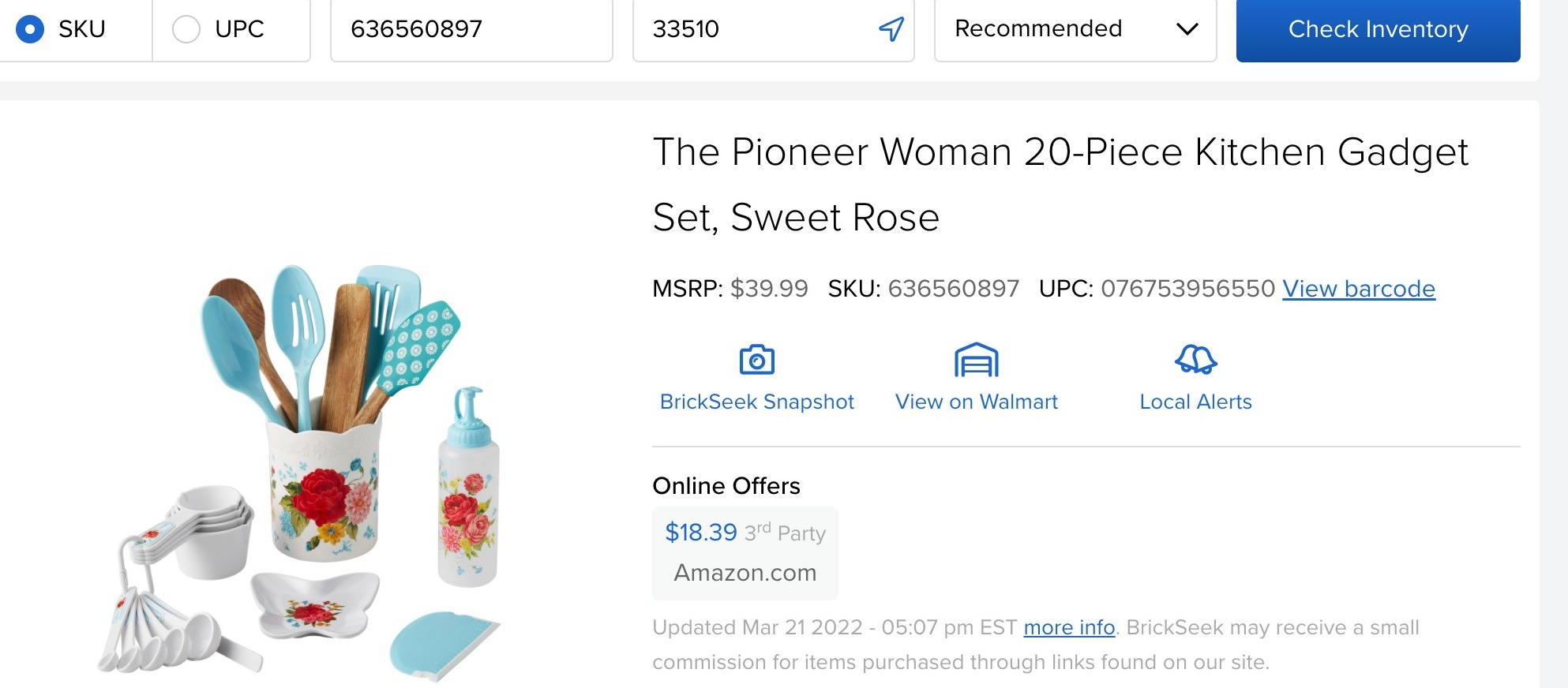Open the View barcode link

(1359, 289)
